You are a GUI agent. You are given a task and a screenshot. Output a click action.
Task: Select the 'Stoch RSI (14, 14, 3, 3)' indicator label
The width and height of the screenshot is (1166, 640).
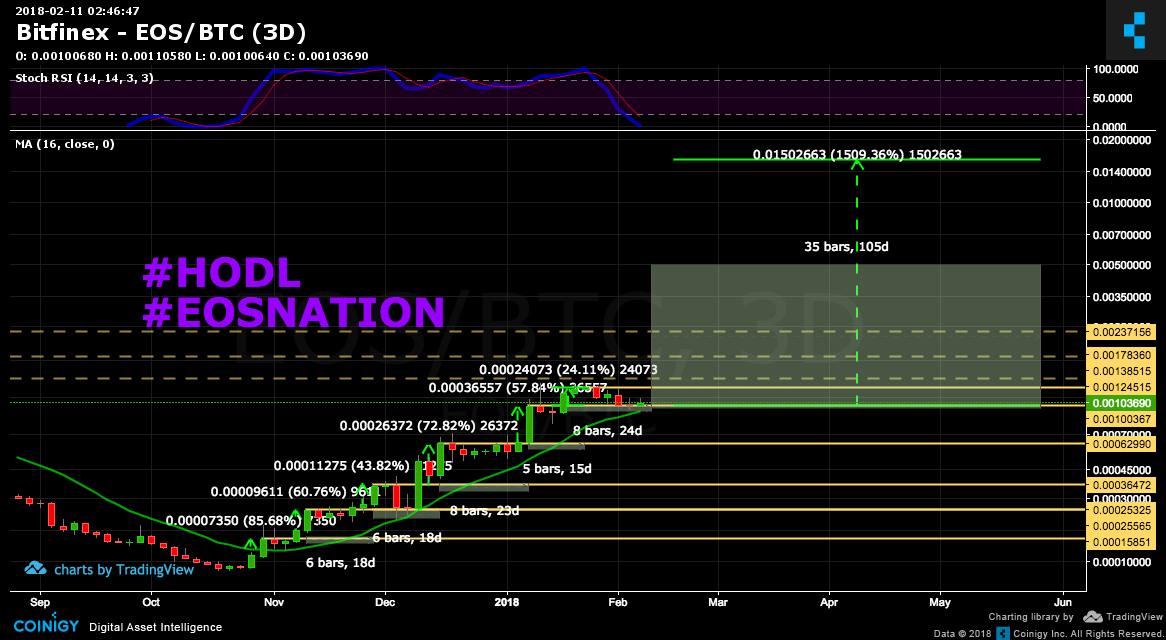coord(85,77)
